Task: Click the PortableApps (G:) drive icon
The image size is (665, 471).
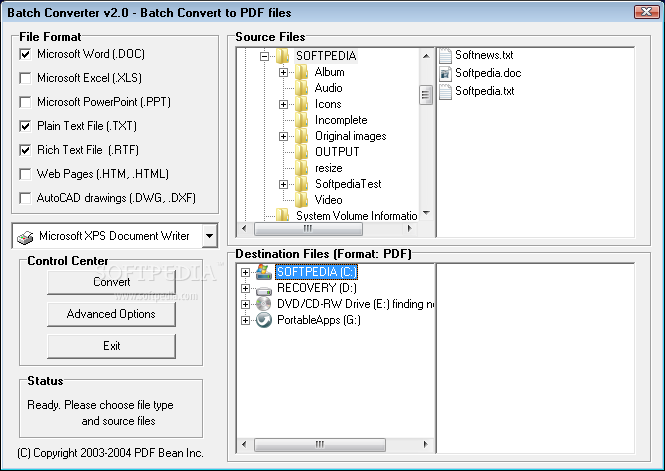Action: [x=264, y=320]
